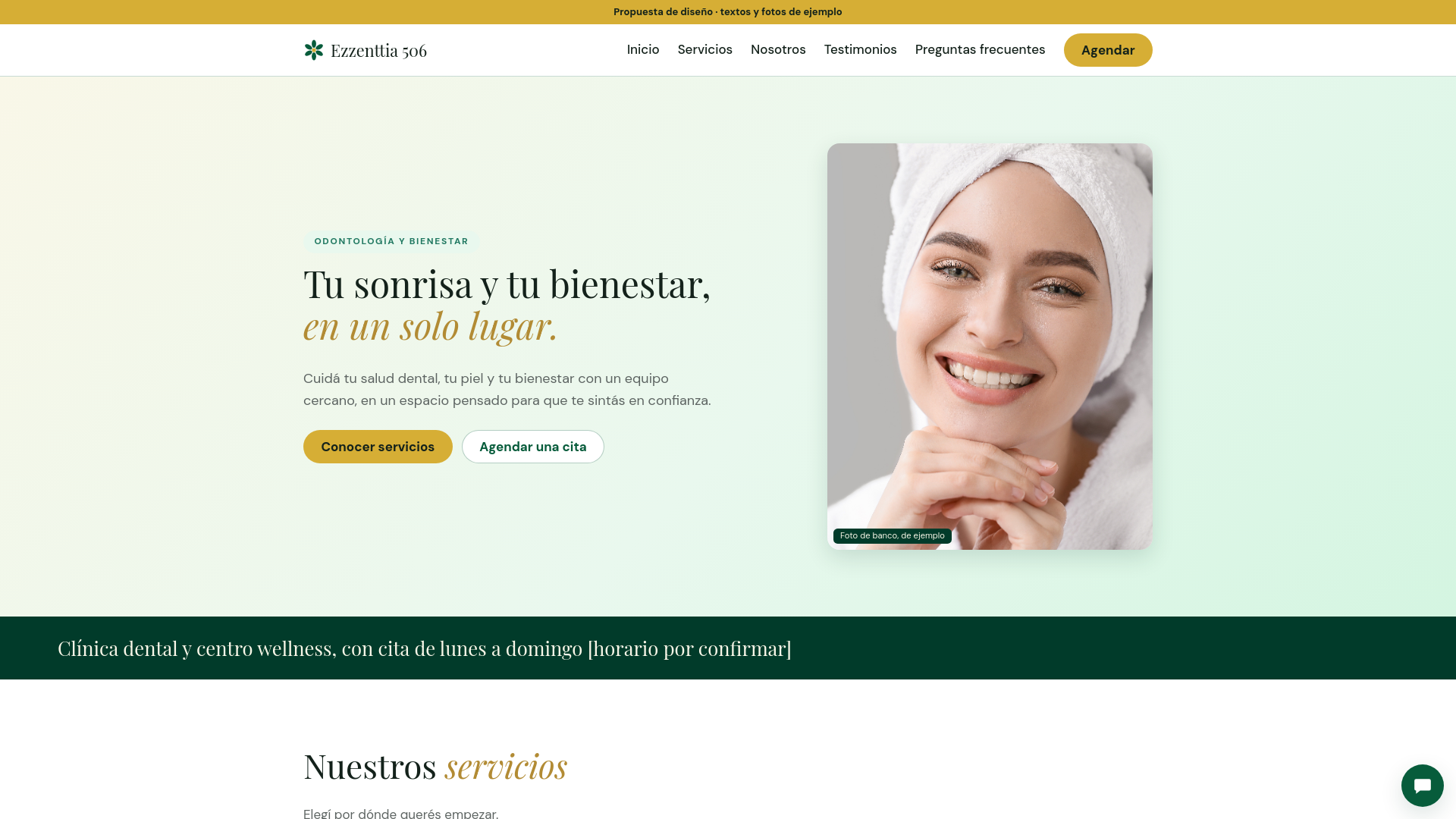The width and height of the screenshot is (1456, 819).
Task: Click the golden 'en un solo lugar.' text
Action: coord(431,326)
